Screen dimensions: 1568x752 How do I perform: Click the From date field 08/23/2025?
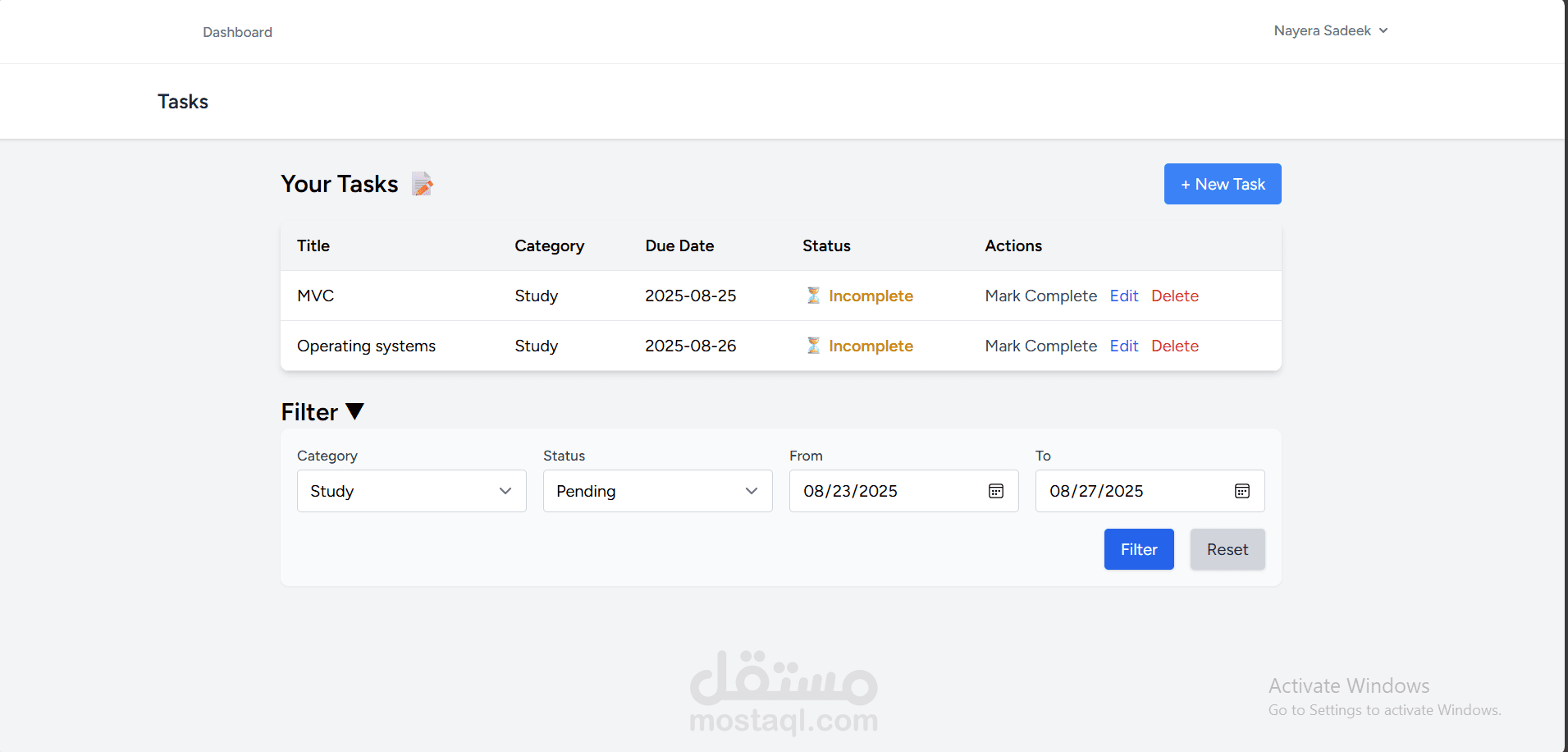pyautogui.click(x=904, y=491)
